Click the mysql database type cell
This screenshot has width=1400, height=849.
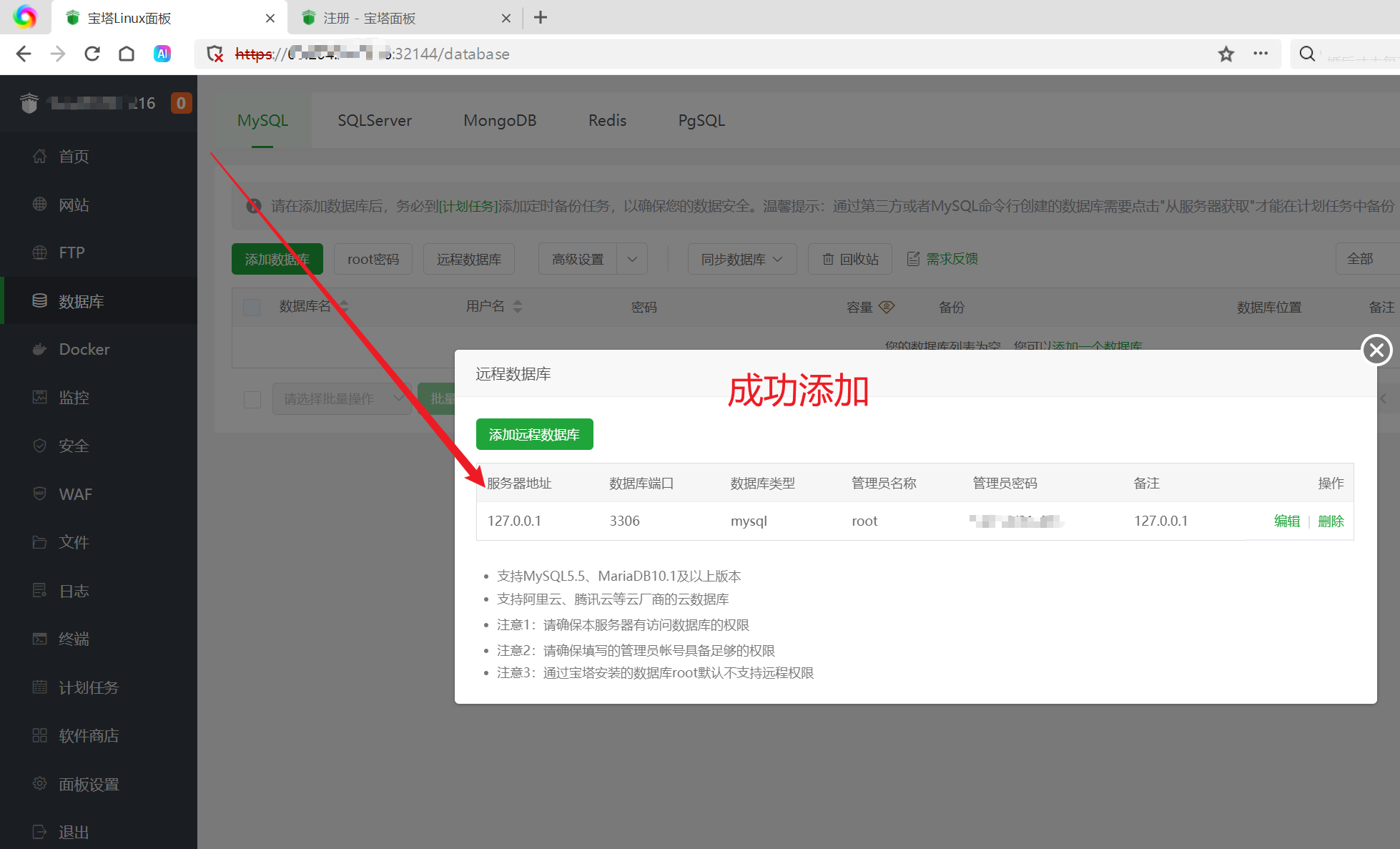pyautogui.click(x=749, y=521)
